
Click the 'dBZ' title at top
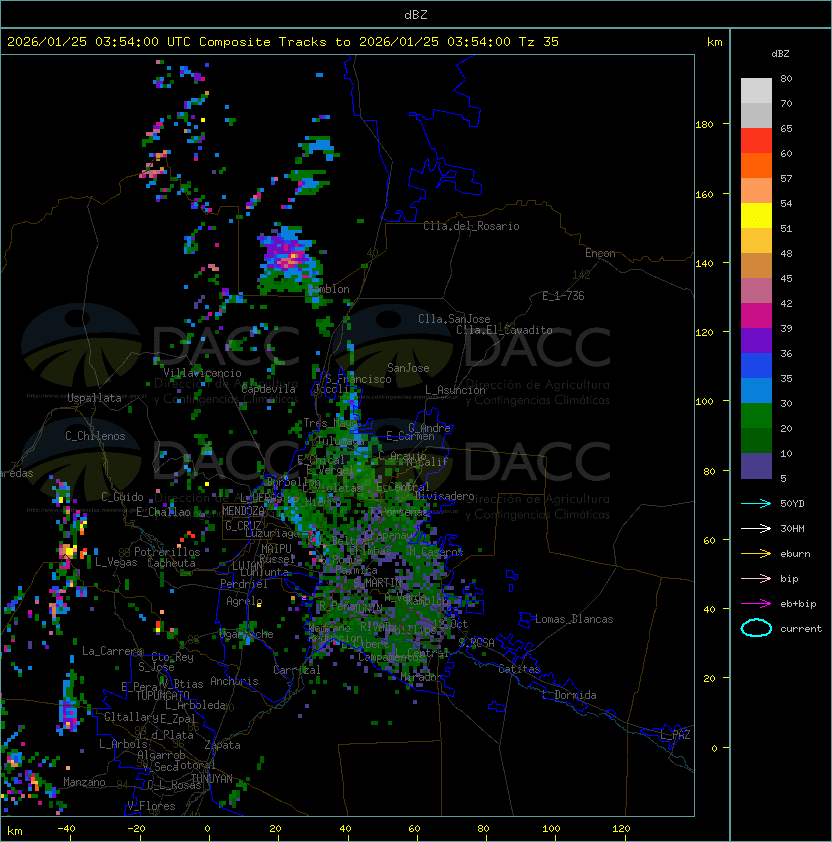(416, 15)
